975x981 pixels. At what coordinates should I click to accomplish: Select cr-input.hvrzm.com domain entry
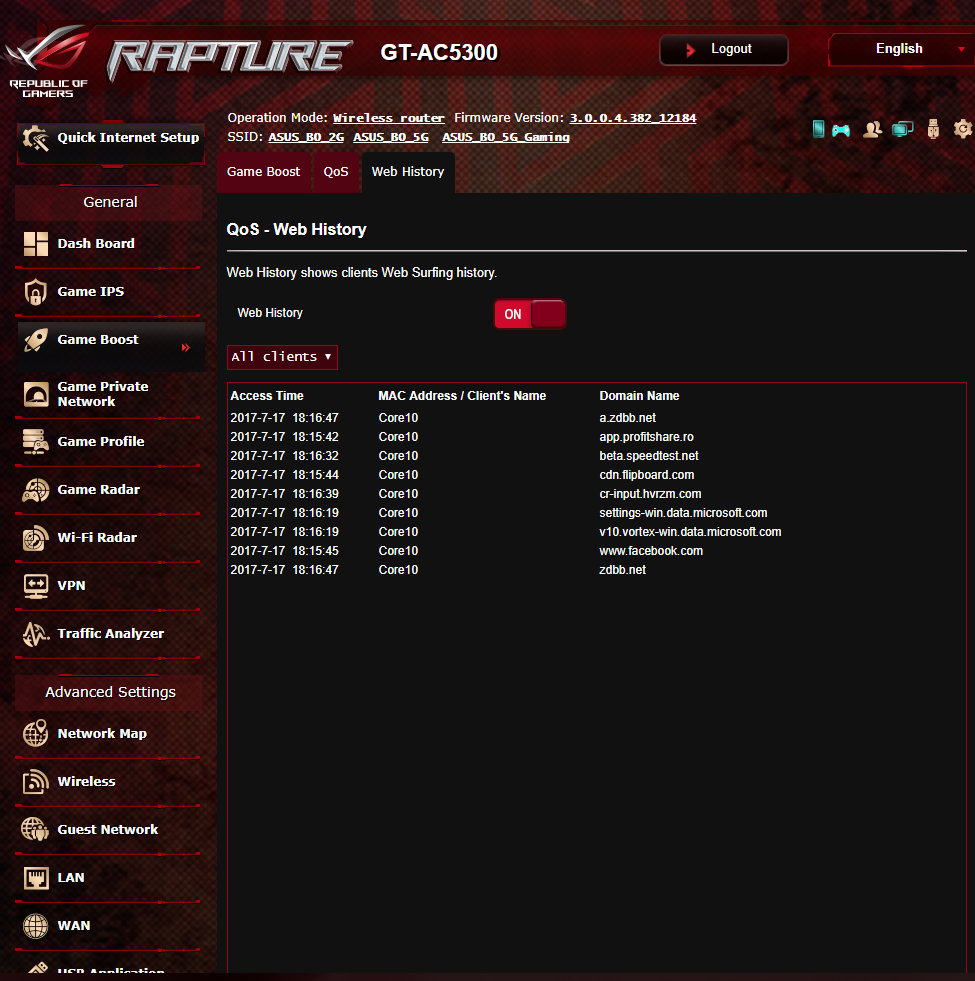(x=650, y=494)
